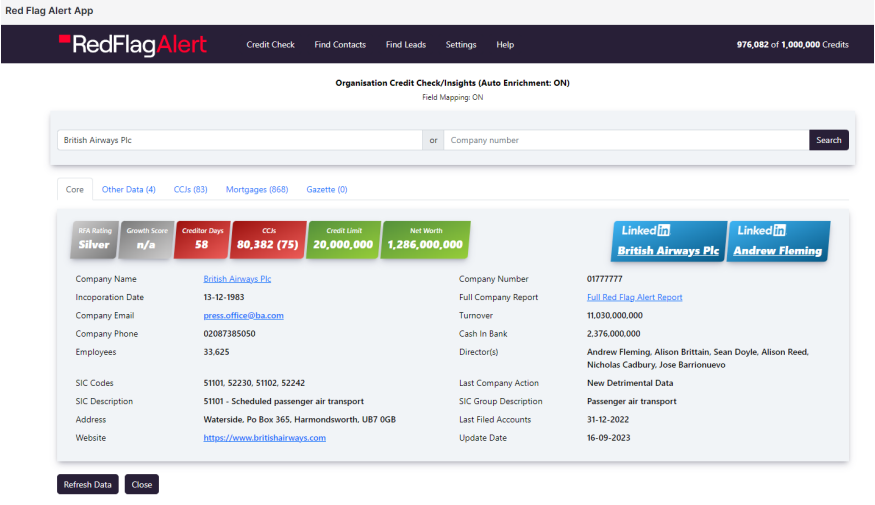Select the turnover value 11,030,000,000

point(614,316)
